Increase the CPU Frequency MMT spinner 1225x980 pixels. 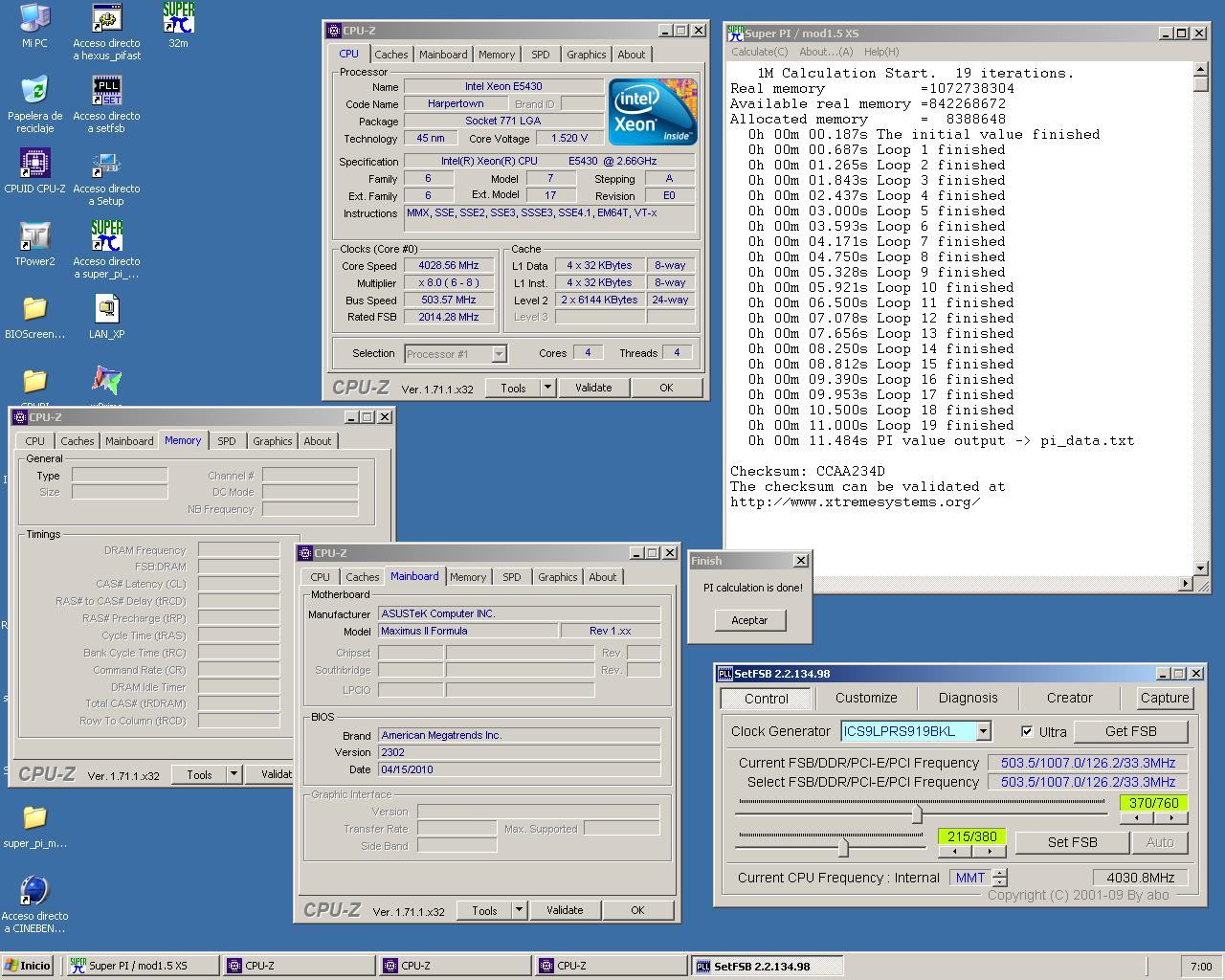click(x=1000, y=873)
